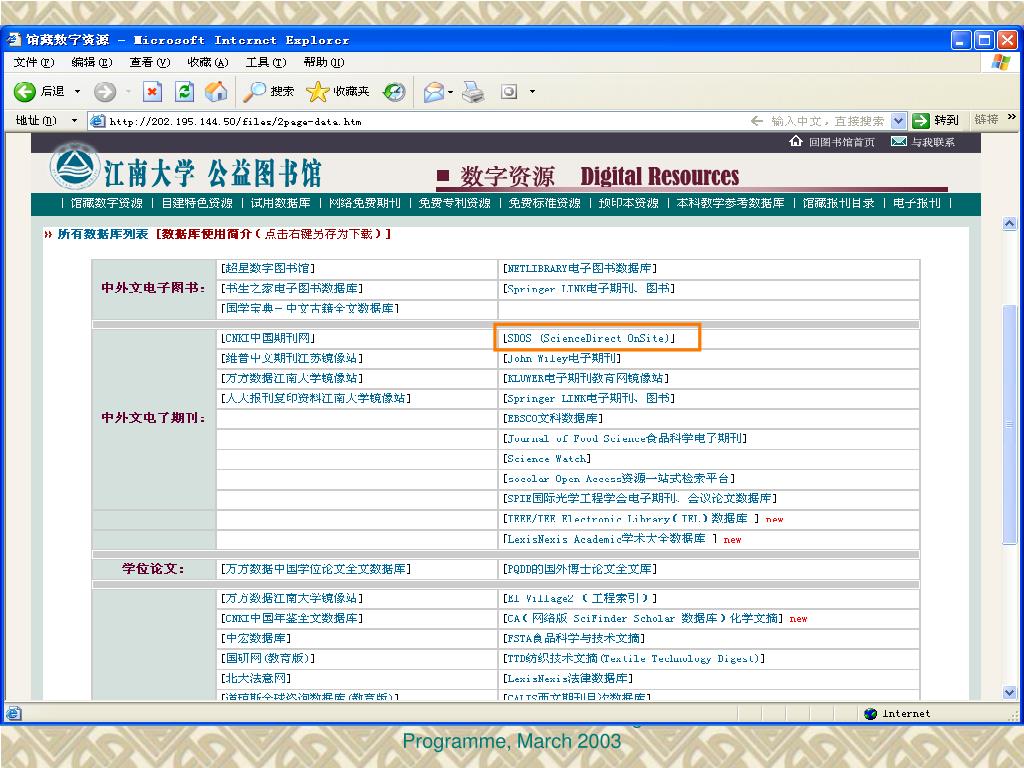Click the Mail envelope toolbar icon

[x=434, y=92]
